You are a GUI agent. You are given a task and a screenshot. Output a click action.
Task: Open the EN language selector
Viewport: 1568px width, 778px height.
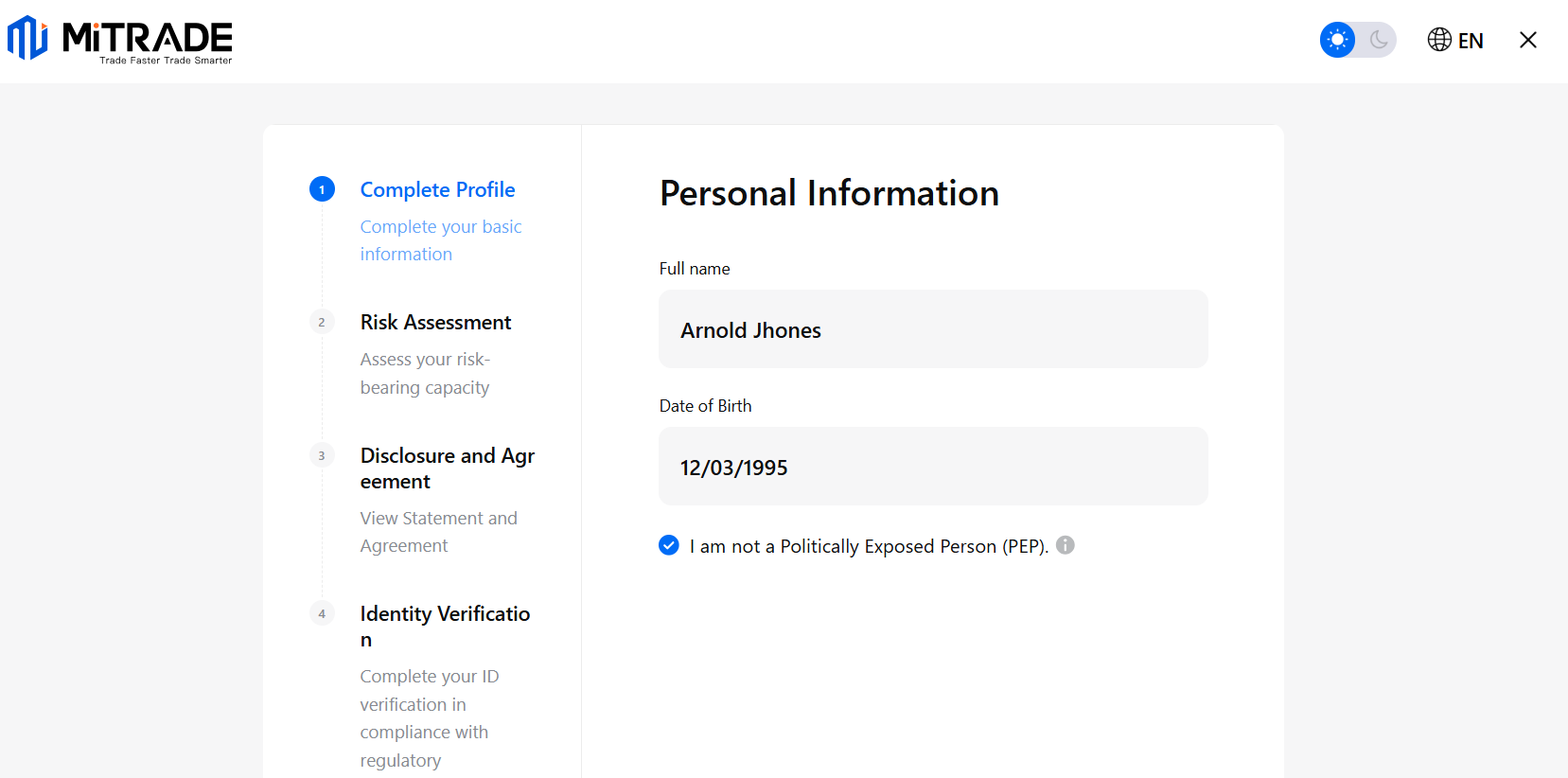pyautogui.click(x=1471, y=41)
